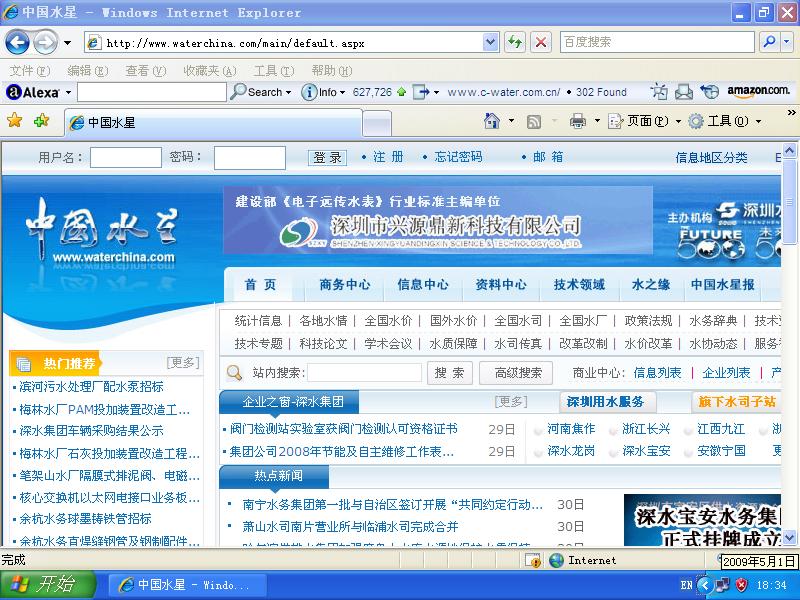Open the recent pages dropdown arrow

(67, 43)
